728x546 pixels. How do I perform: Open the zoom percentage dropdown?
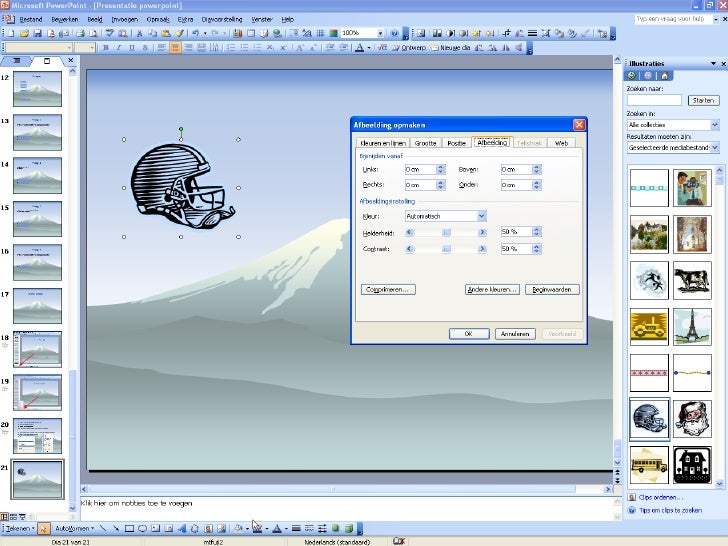[381, 33]
